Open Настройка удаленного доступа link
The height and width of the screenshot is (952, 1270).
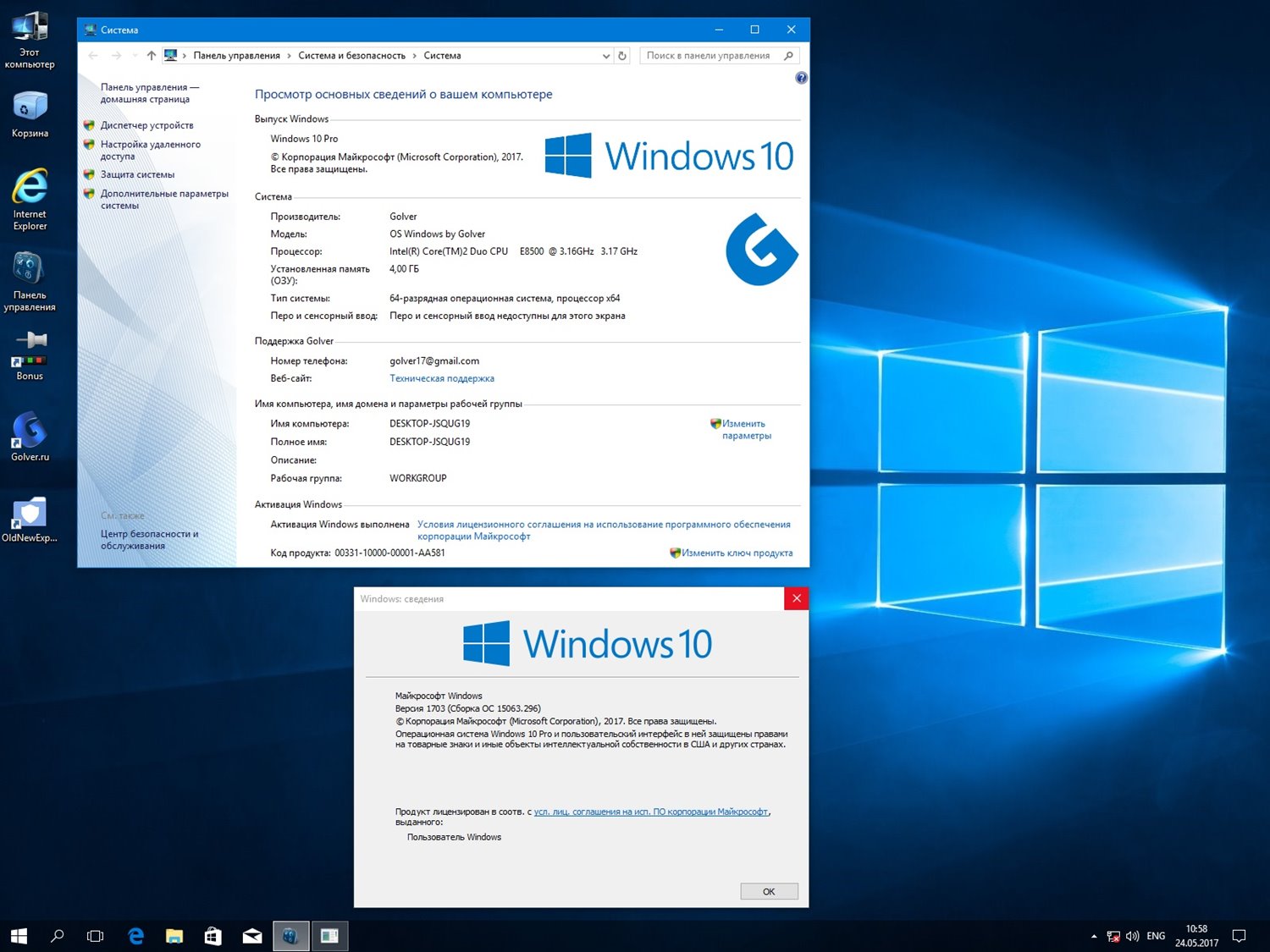coord(150,150)
